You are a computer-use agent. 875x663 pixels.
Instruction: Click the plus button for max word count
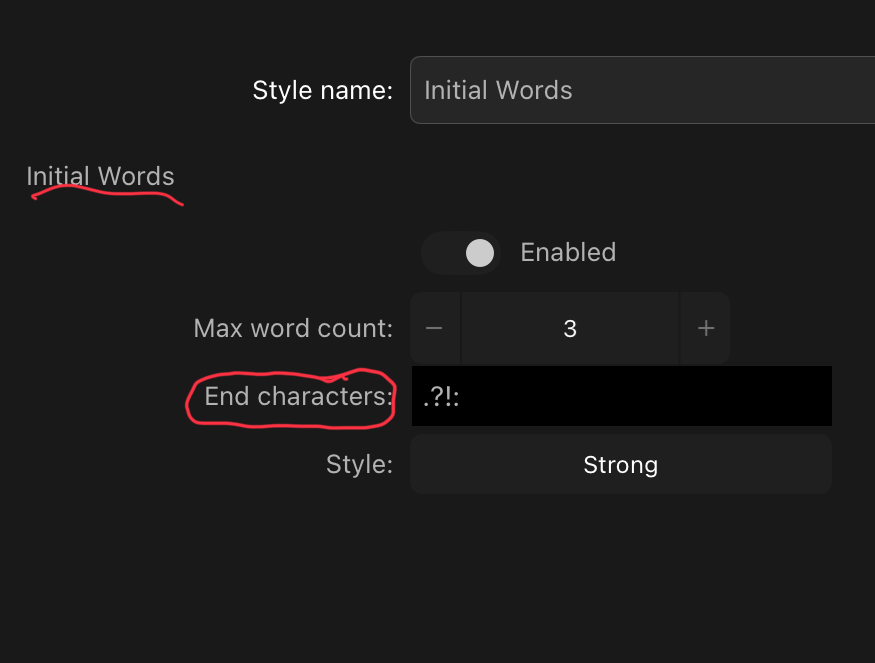coord(705,328)
